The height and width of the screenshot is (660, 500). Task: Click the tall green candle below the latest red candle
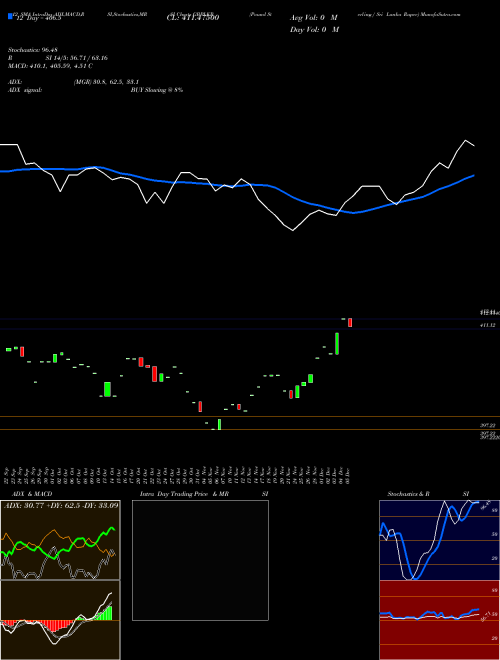tap(337, 343)
